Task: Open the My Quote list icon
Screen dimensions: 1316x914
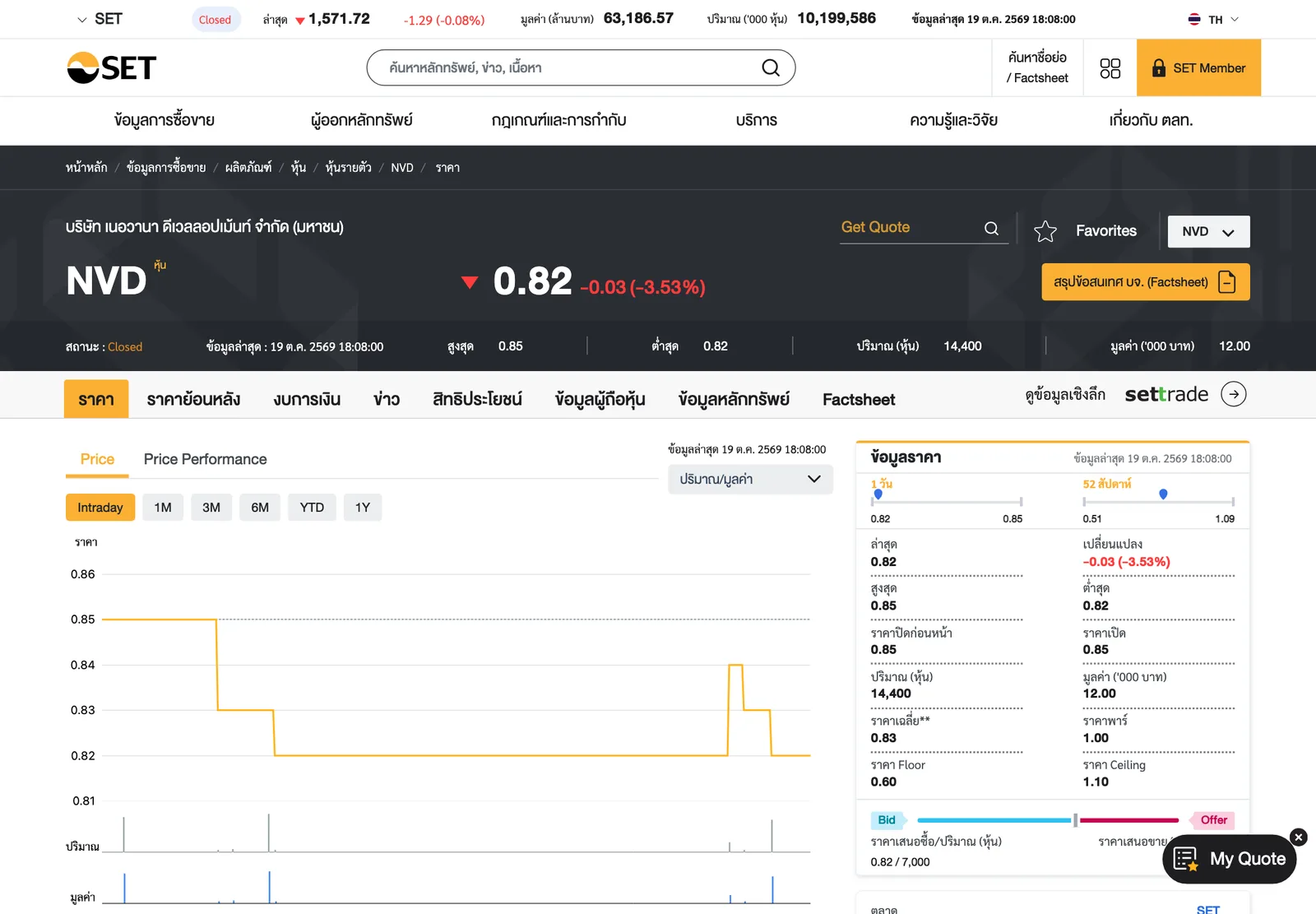Action: tap(1185, 859)
